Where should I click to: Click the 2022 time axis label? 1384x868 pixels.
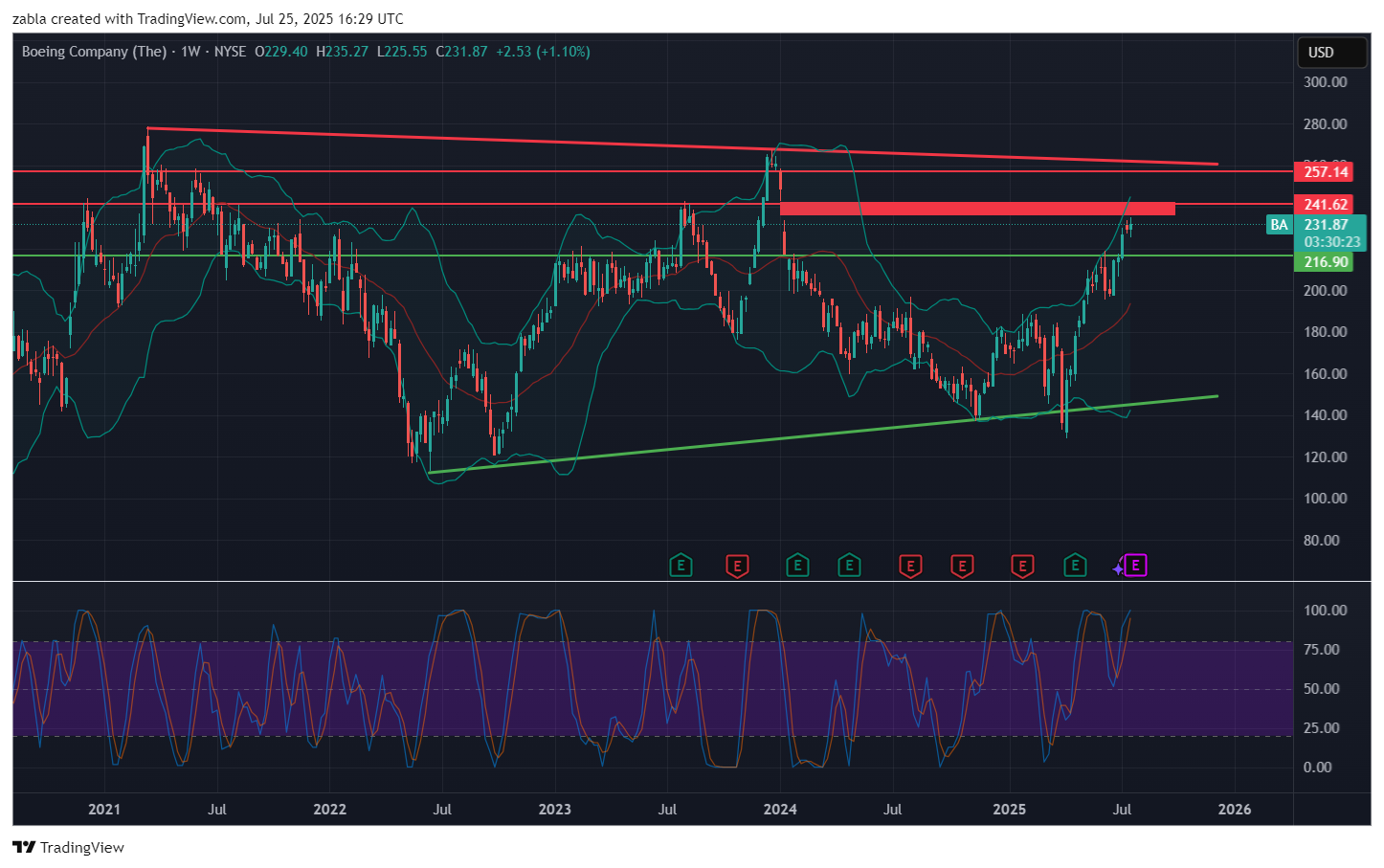click(330, 810)
